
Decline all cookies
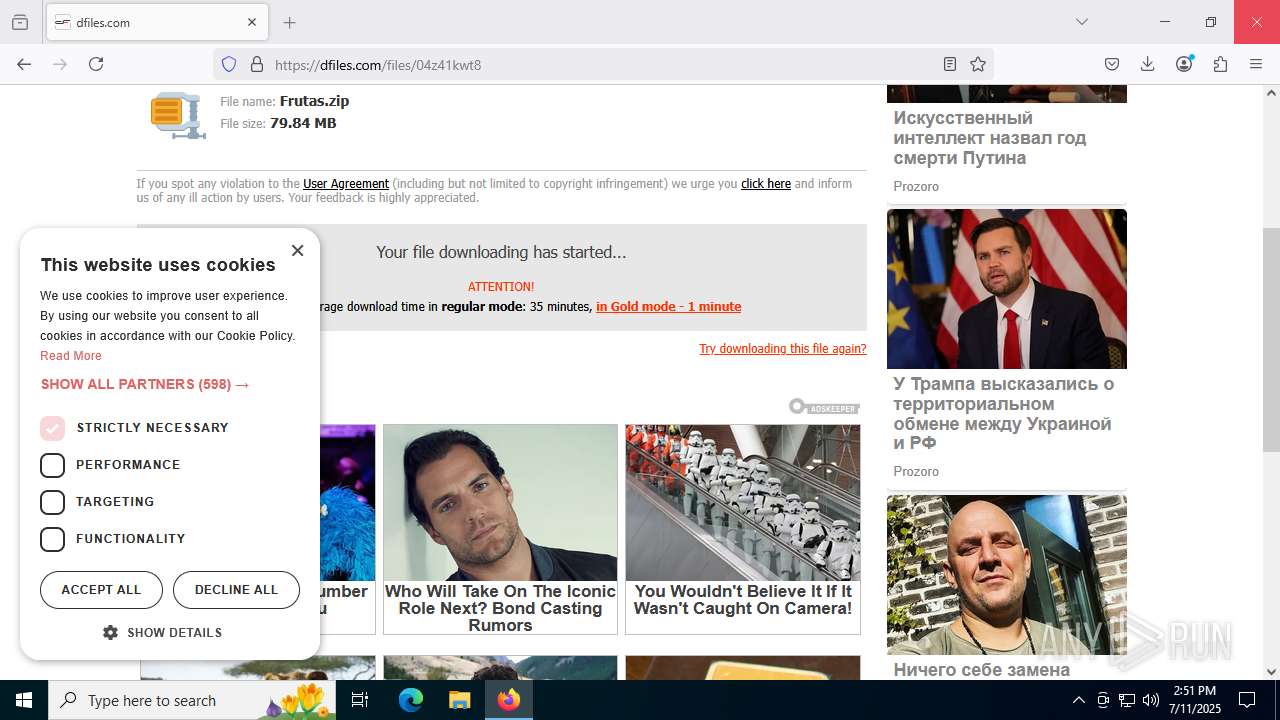236,590
